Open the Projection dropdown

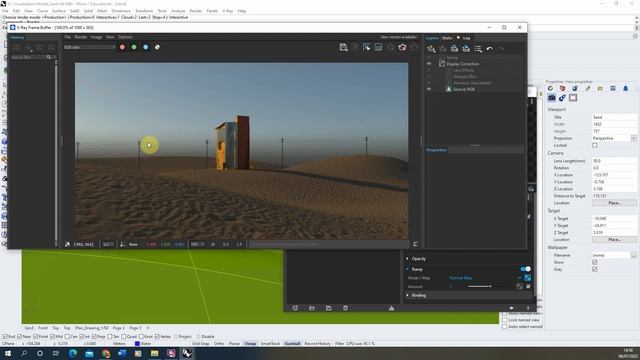pyautogui.click(x=633, y=138)
